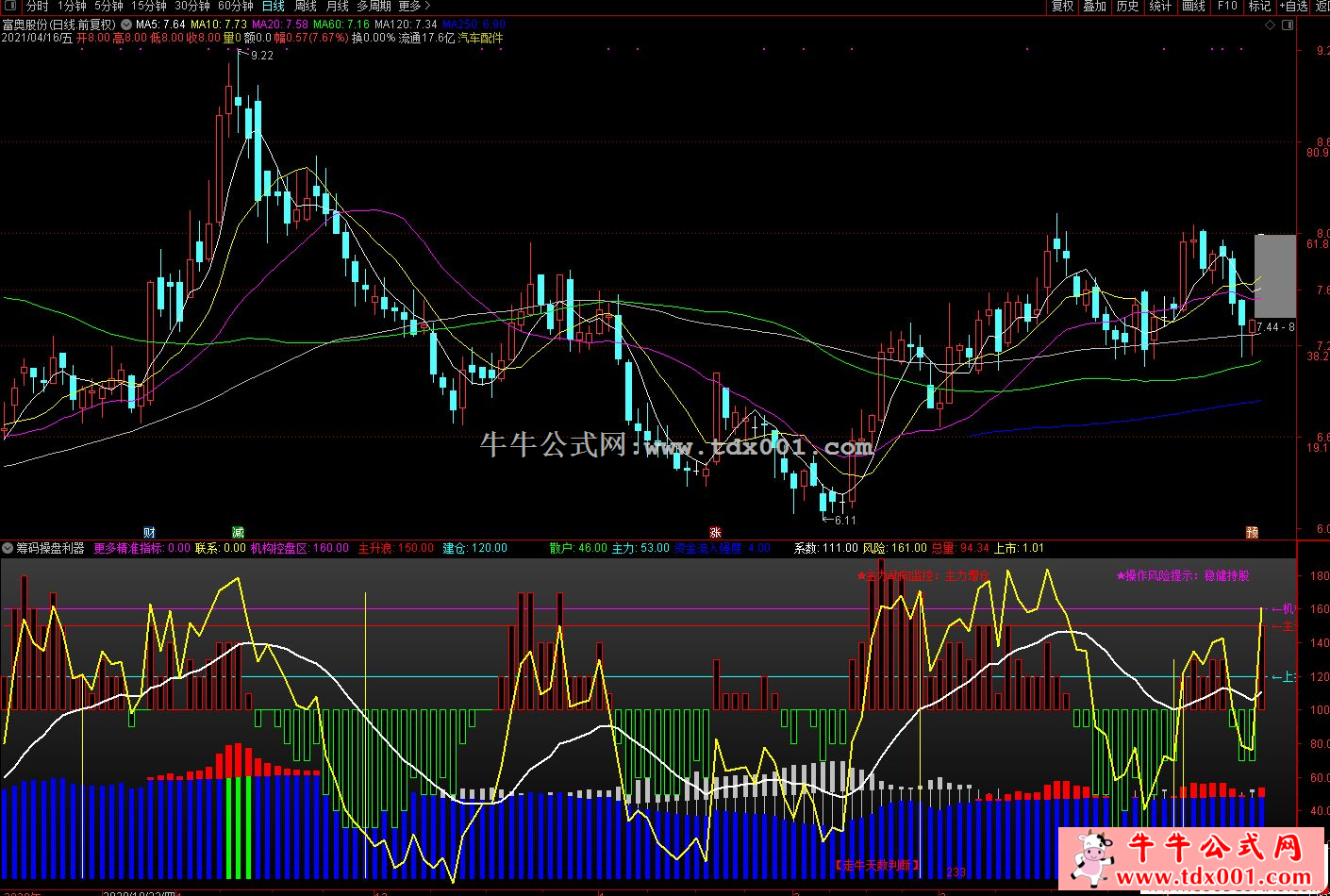Click the 预 forecast marker

pos(1252,533)
